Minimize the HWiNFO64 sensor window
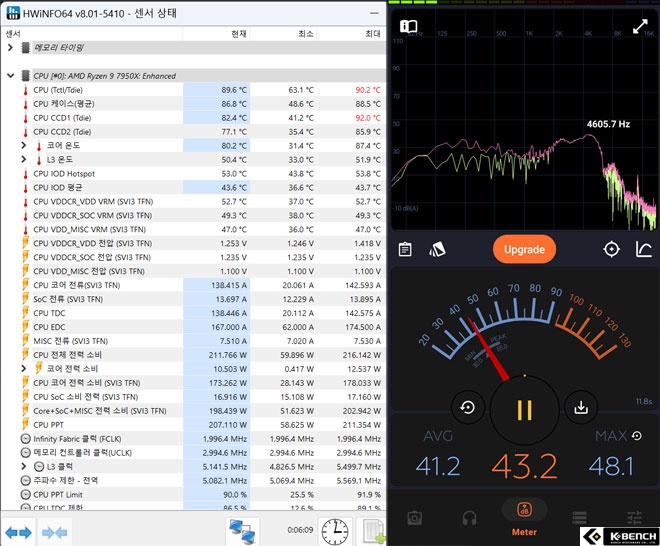This screenshot has width=660, height=546. click(x=374, y=13)
